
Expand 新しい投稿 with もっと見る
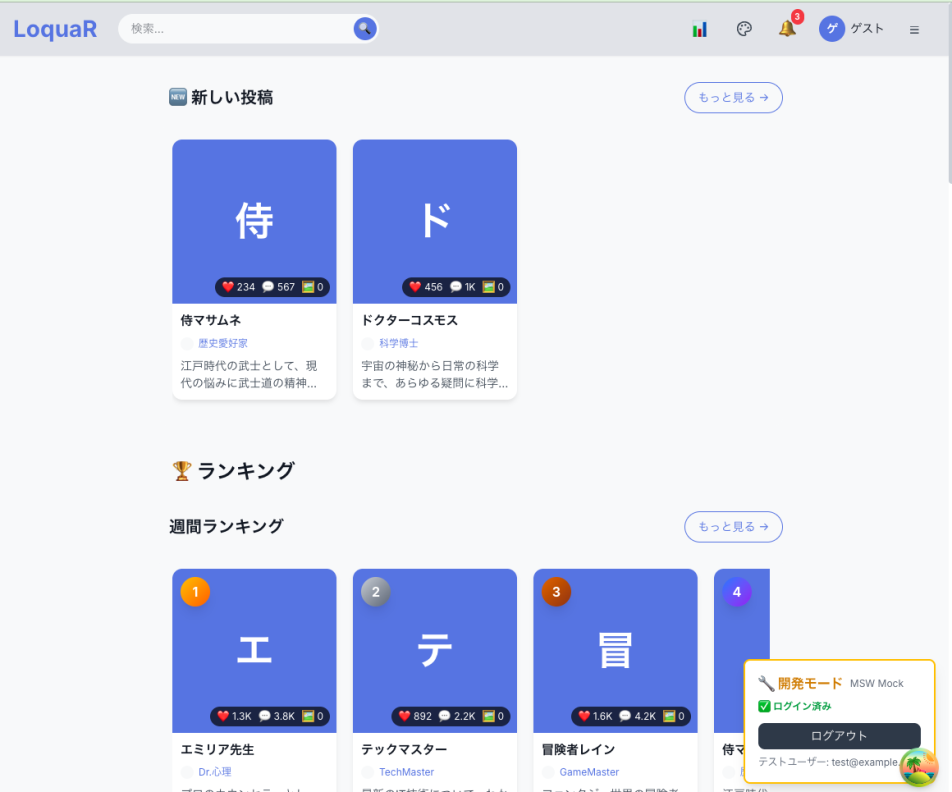pyautogui.click(x=733, y=97)
